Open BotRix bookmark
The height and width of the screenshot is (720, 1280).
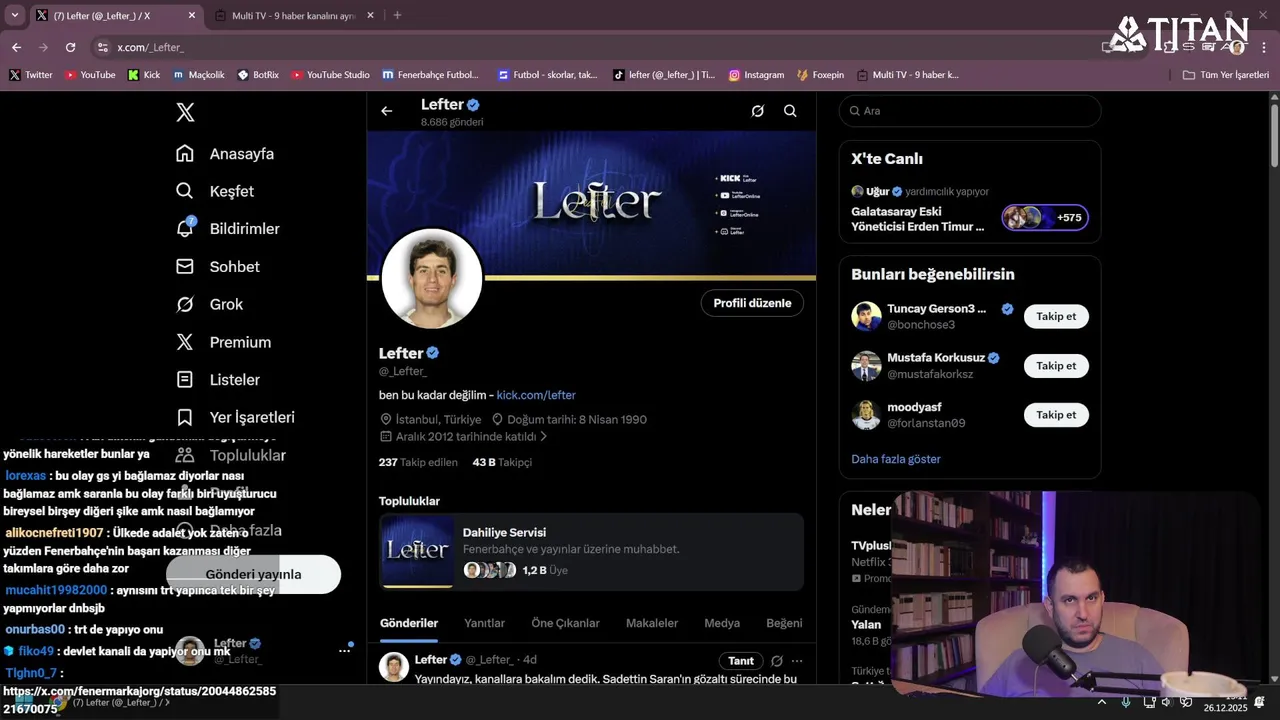tap(258, 75)
